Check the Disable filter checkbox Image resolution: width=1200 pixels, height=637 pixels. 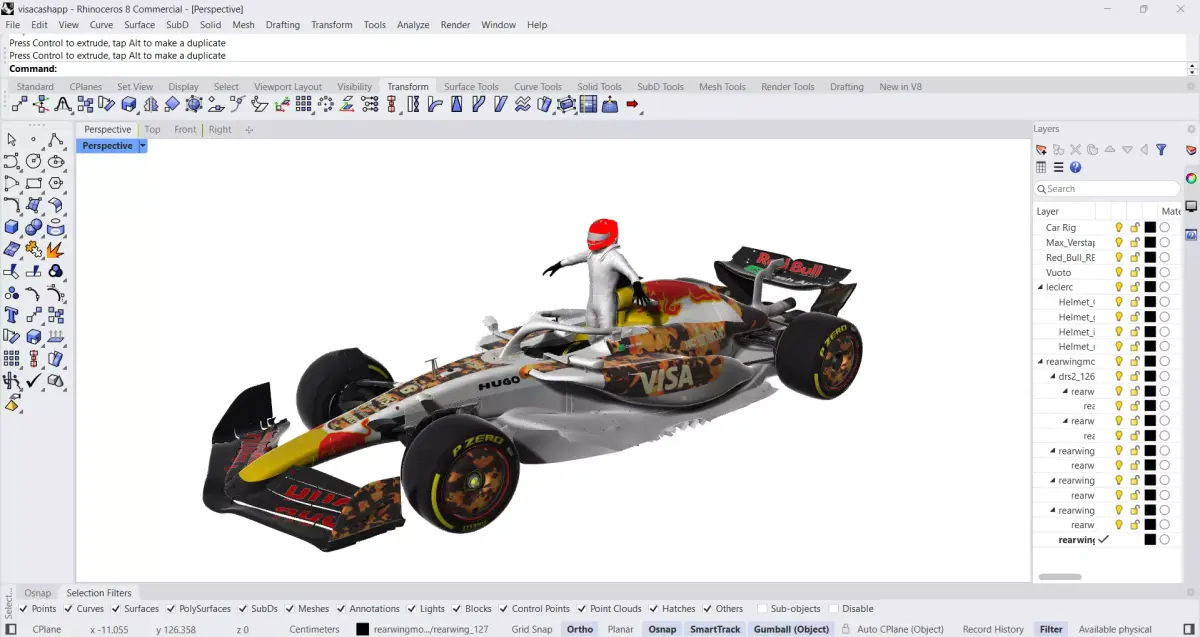[834, 609]
